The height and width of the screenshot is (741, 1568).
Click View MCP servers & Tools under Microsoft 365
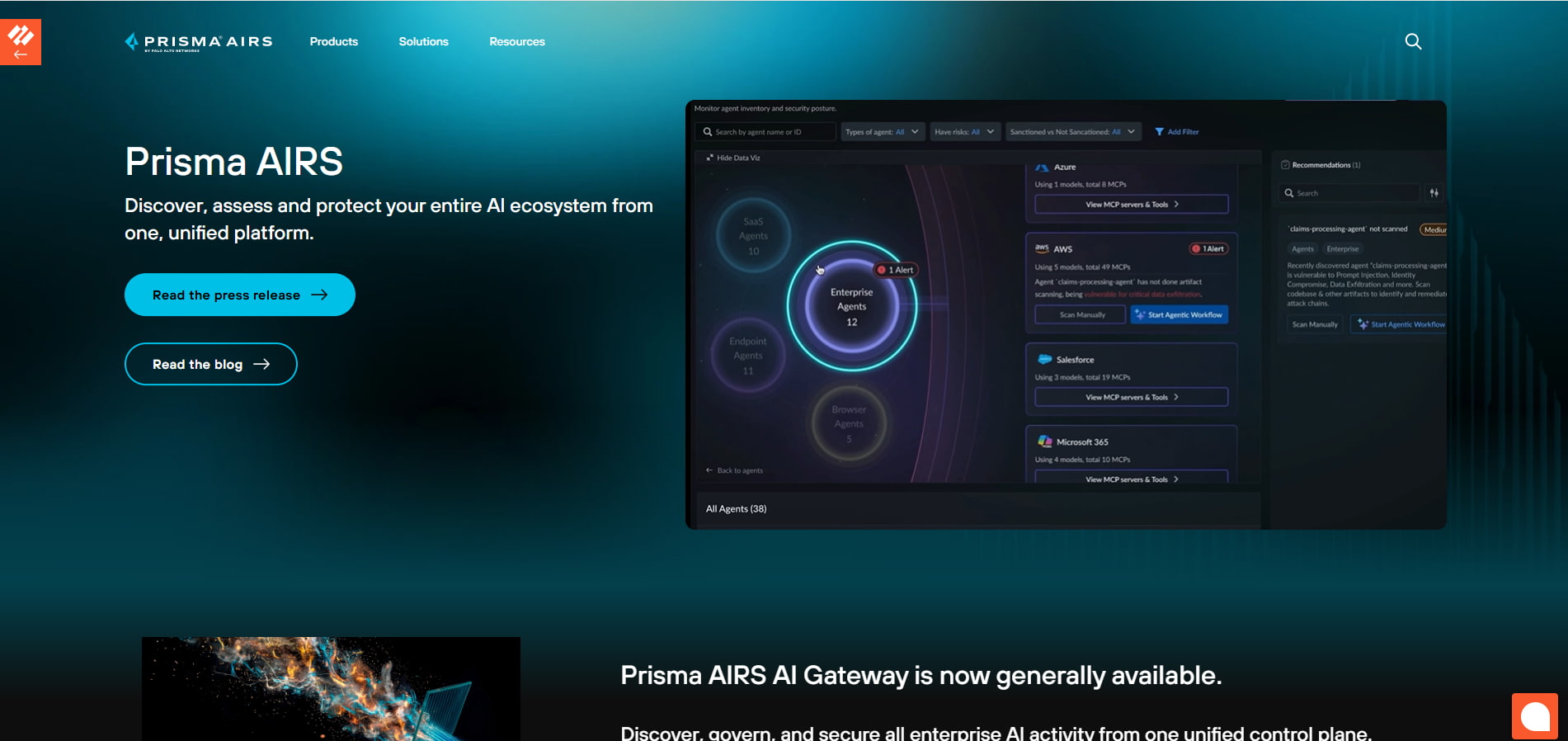(x=1132, y=478)
